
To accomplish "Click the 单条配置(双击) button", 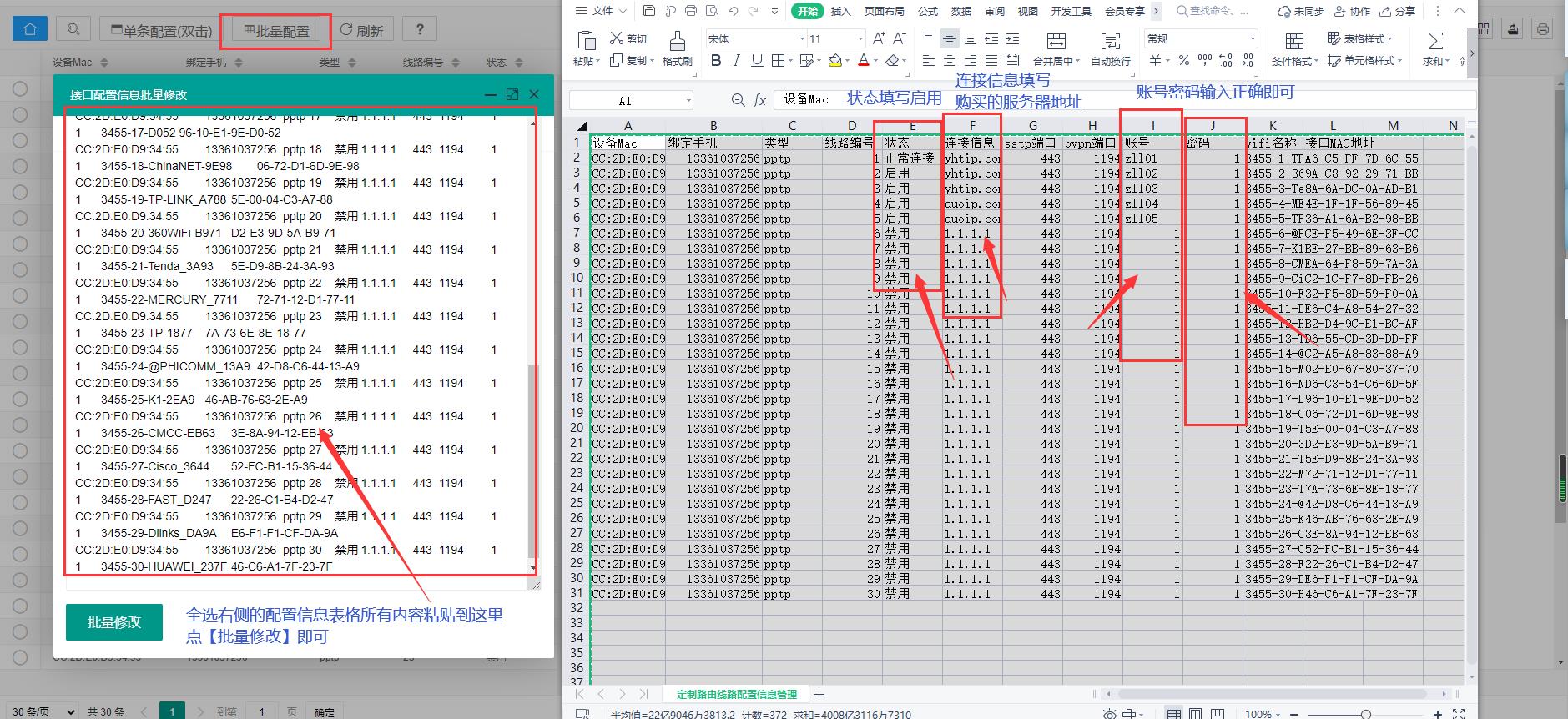I will click(x=161, y=30).
